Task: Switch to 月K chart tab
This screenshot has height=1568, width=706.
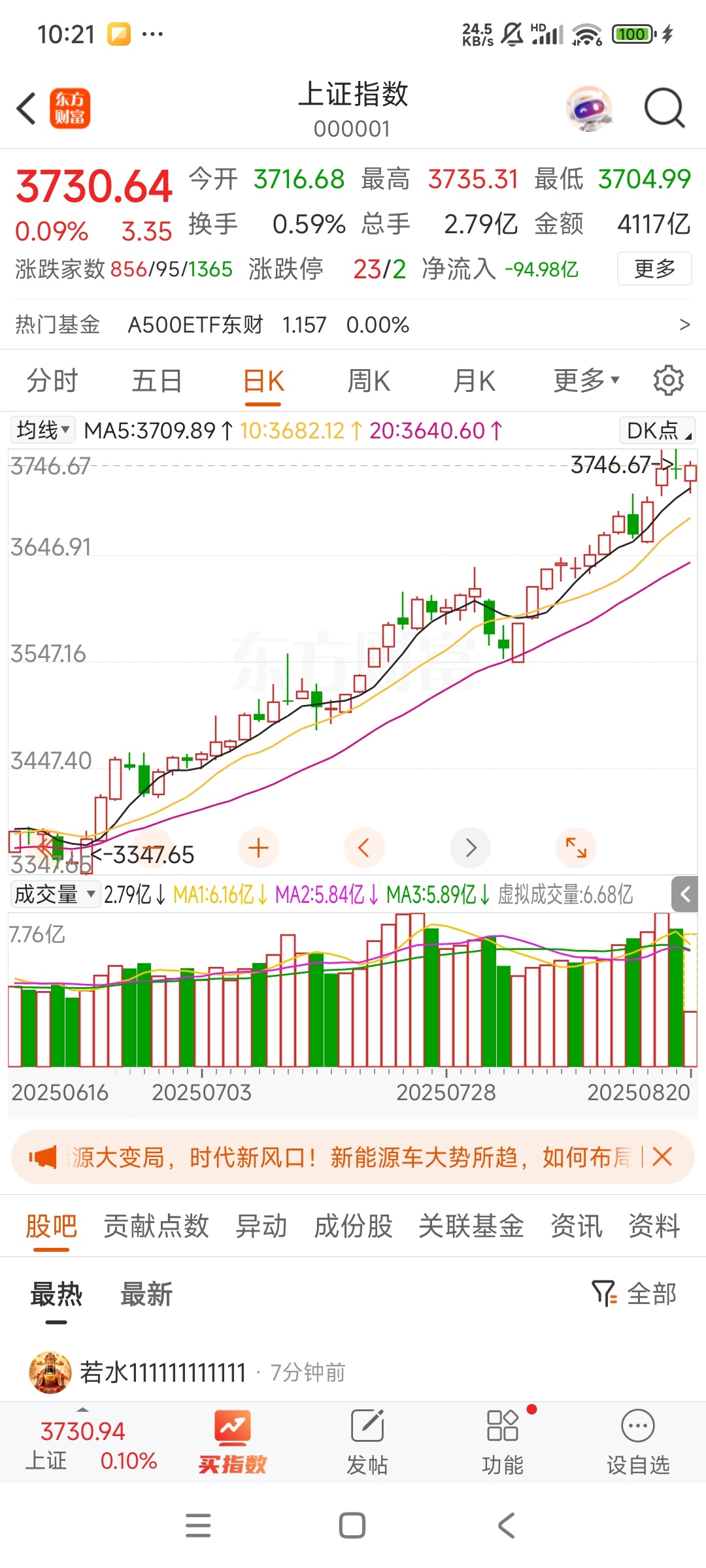Action: 475,380
